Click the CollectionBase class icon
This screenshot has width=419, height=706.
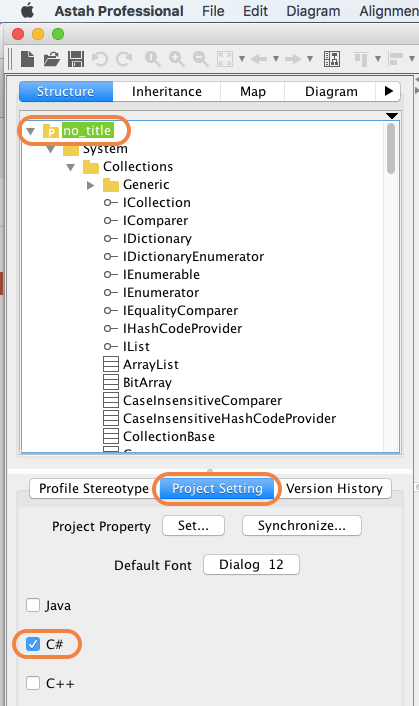[111, 436]
